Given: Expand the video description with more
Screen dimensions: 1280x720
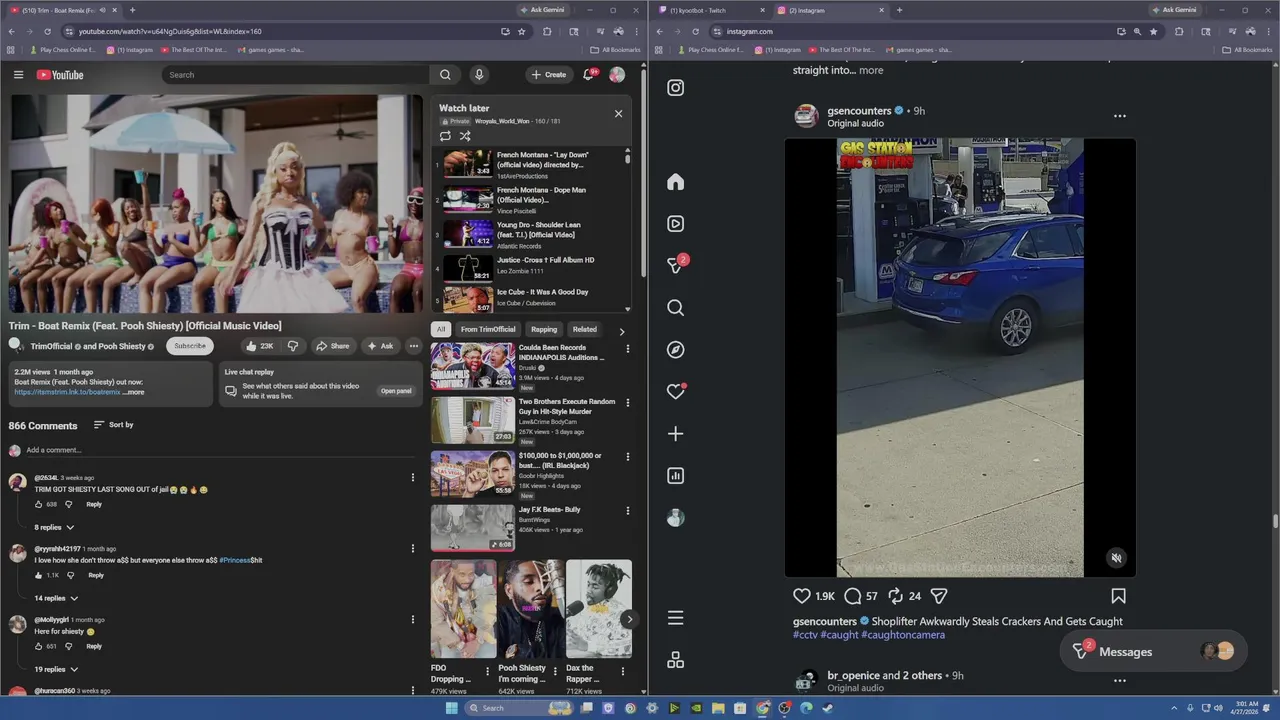Looking at the screenshot, I should 135,392.
